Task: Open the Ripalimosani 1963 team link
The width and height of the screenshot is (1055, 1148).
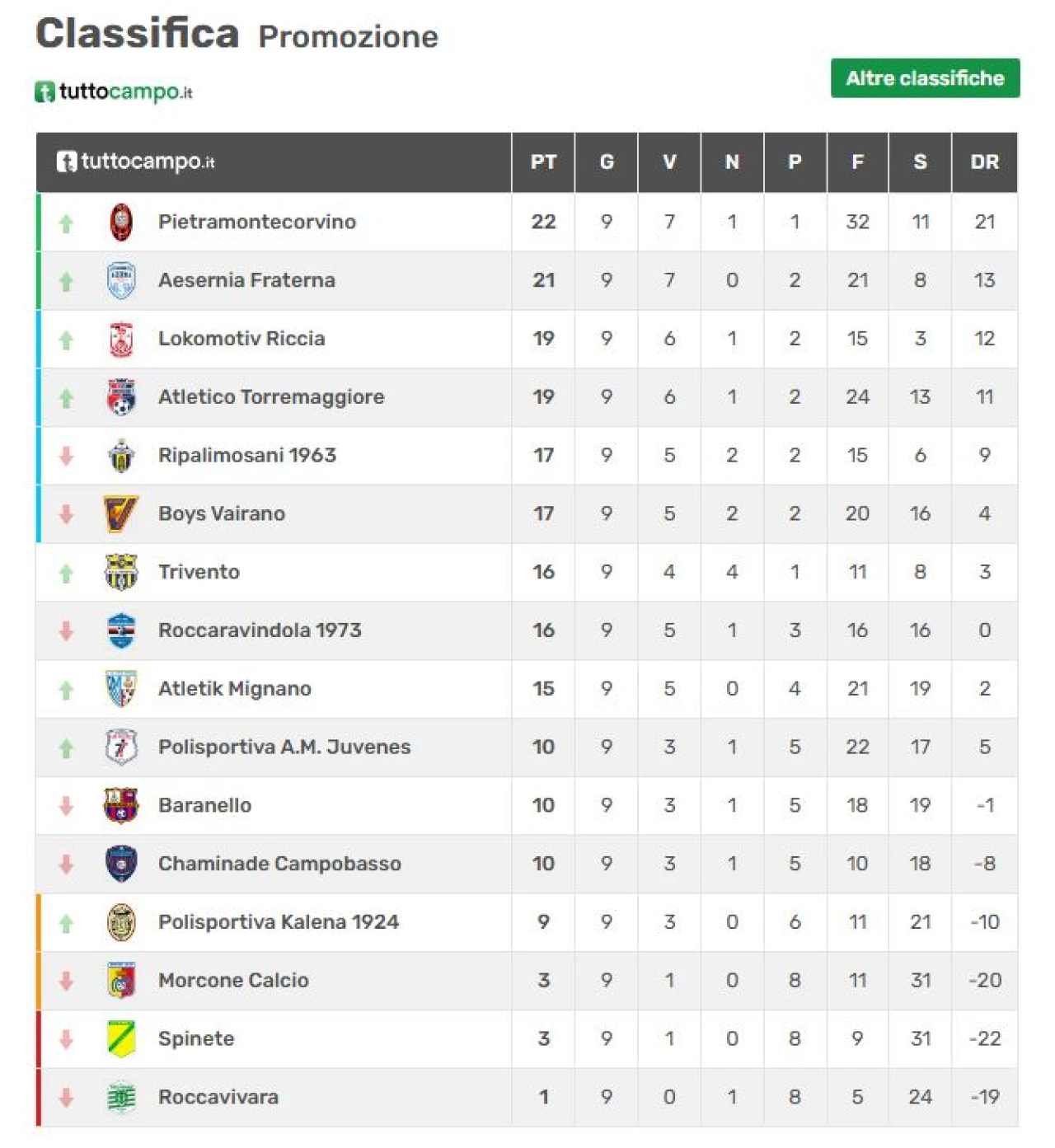Action: (246, 455)
